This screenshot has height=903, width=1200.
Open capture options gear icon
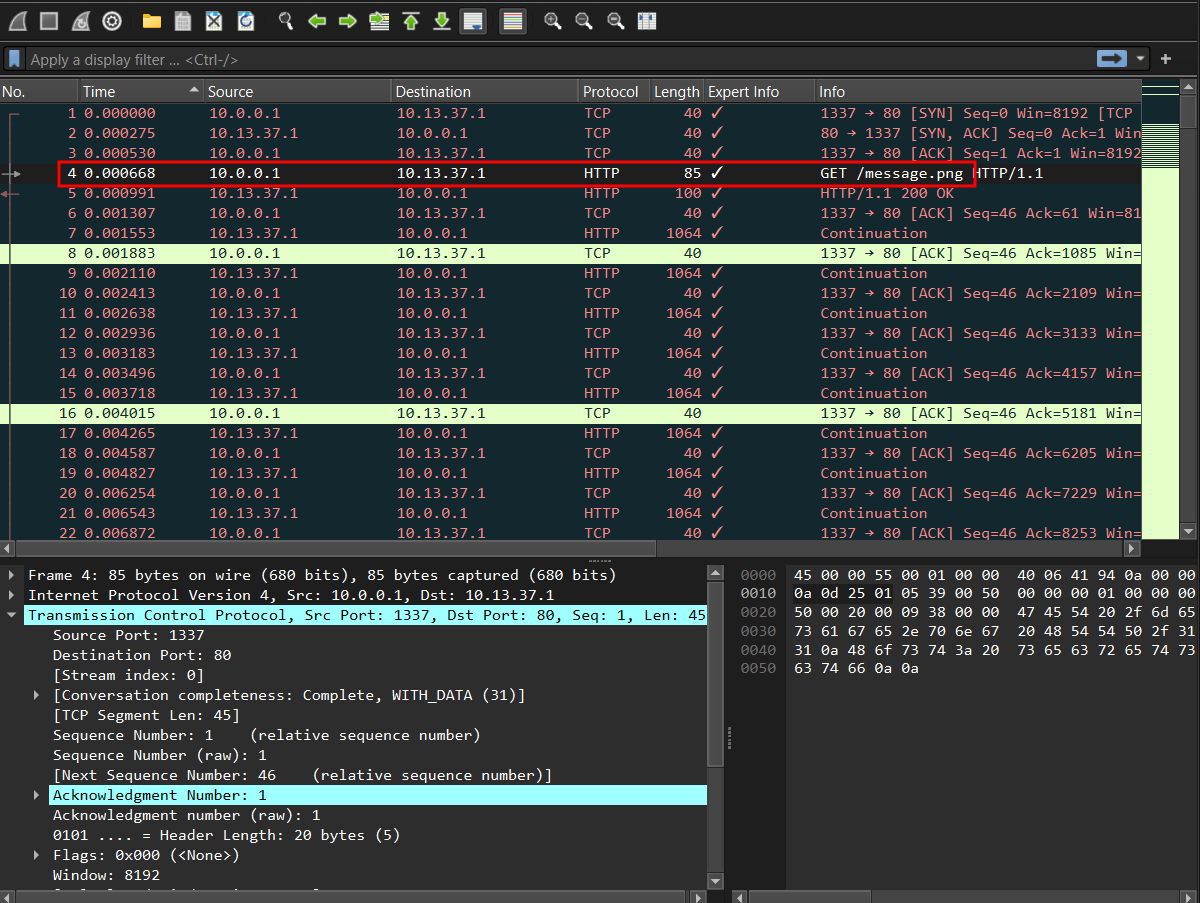[x=113, y=20]
